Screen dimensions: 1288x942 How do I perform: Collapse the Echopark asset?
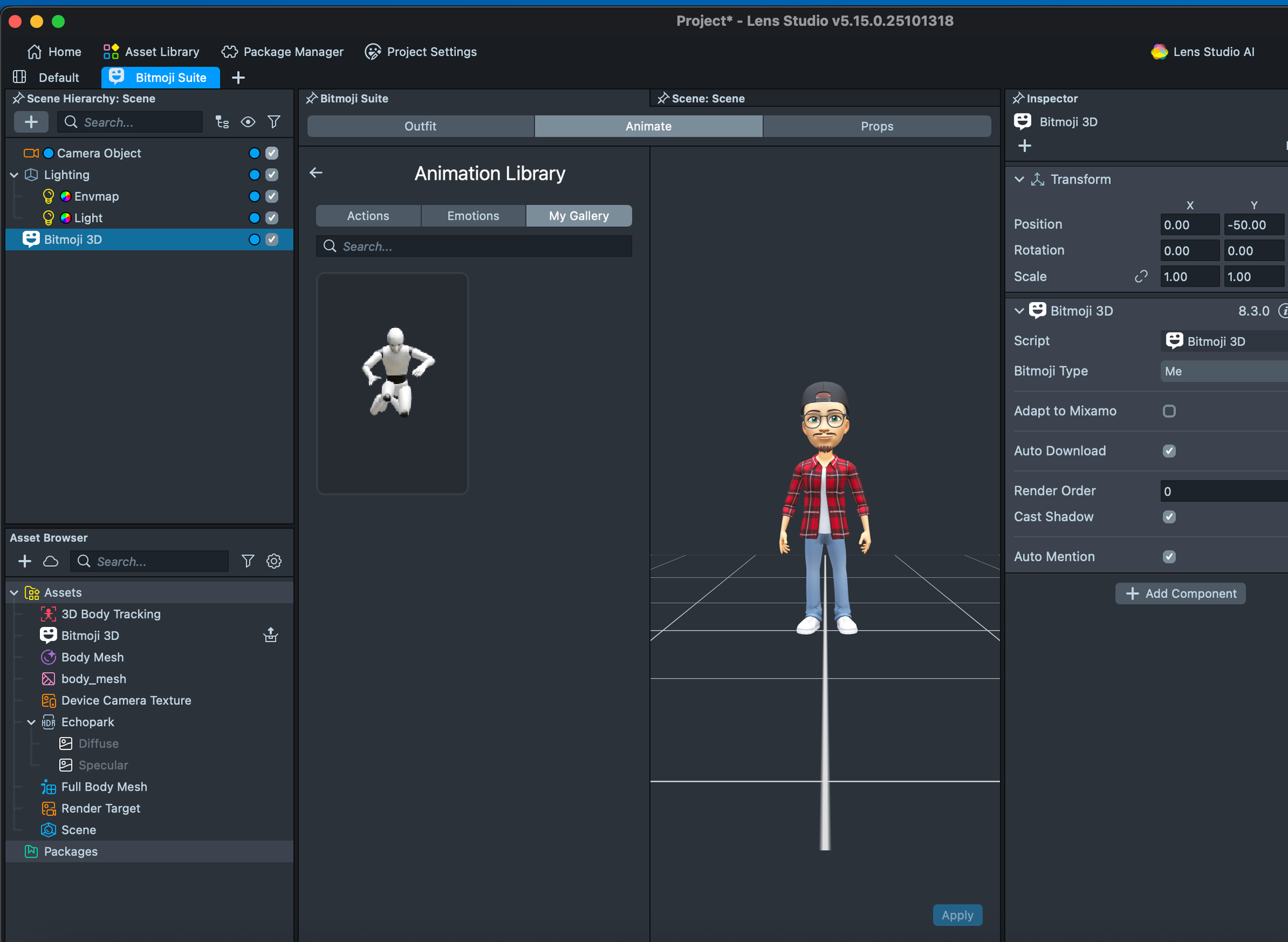[31, 722]
